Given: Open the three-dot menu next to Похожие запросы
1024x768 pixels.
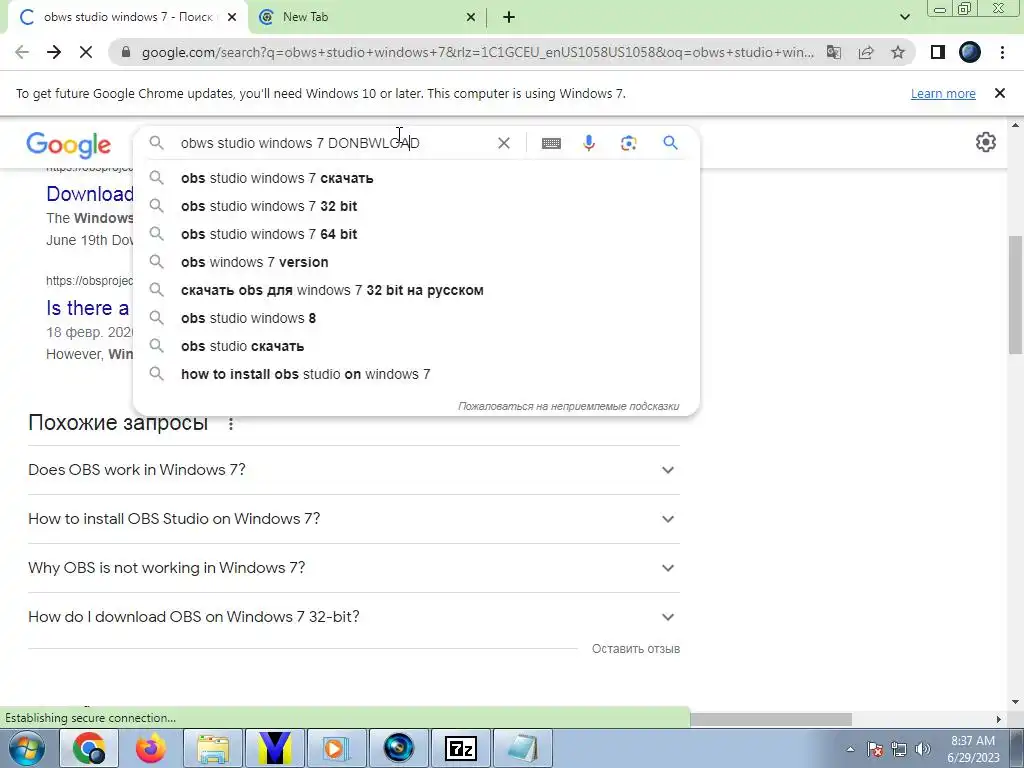Looking at the screenshot, I should click(x=231, y=424).
